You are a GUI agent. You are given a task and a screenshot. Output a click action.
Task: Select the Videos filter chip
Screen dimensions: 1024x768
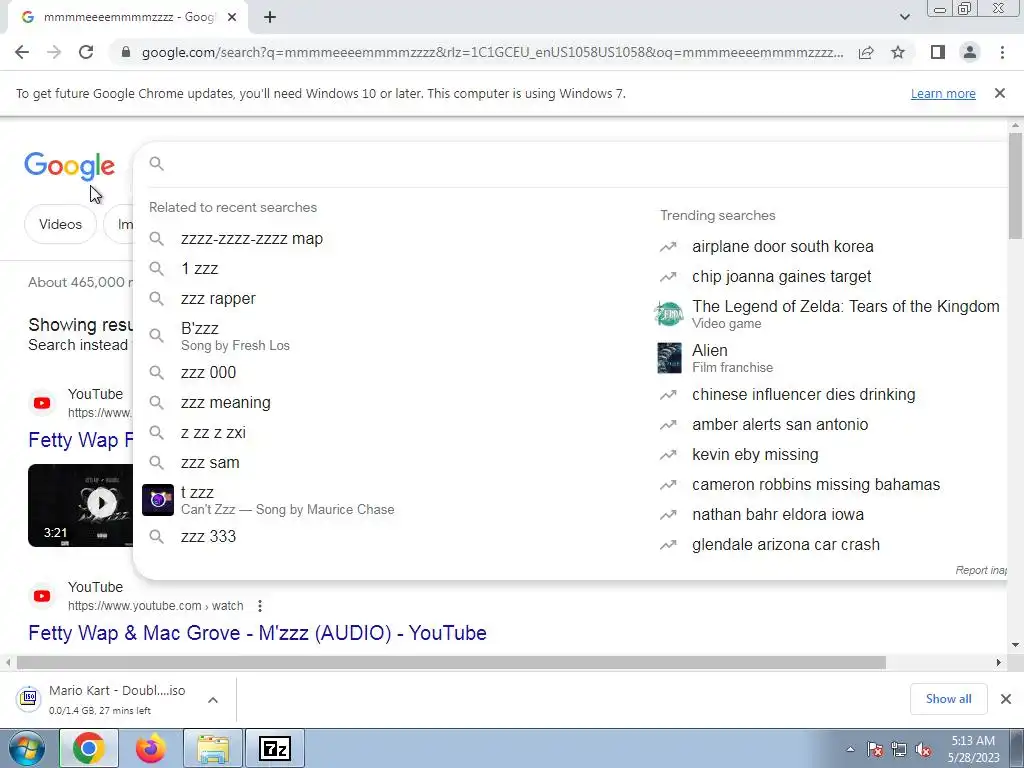pos(60,224)
